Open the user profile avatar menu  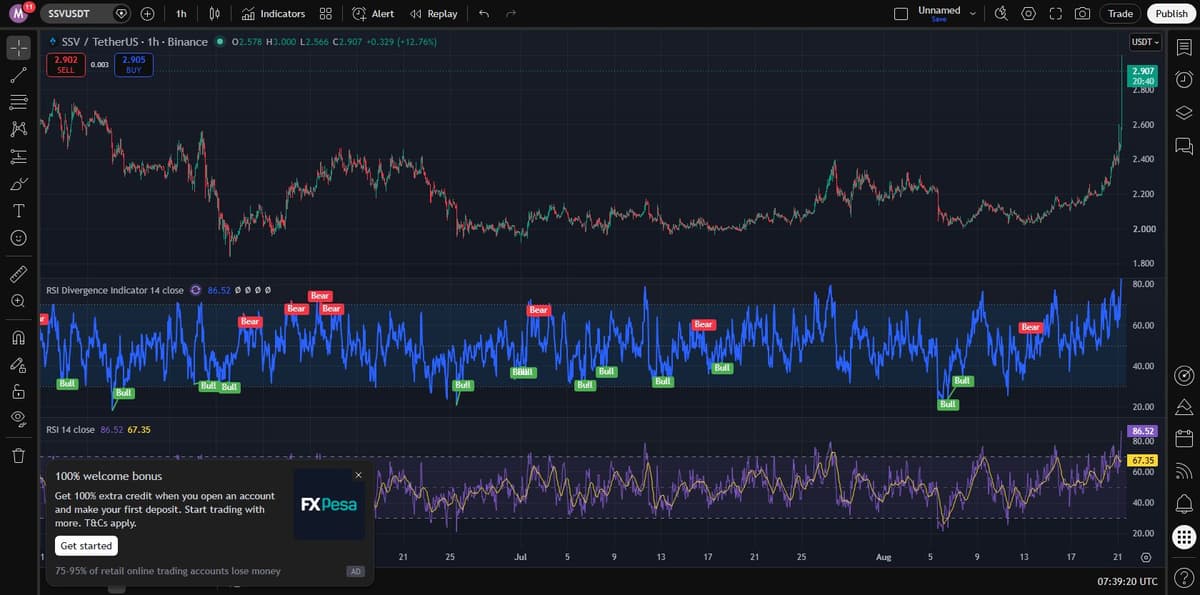pyautogui.click(x=18, y=13)
